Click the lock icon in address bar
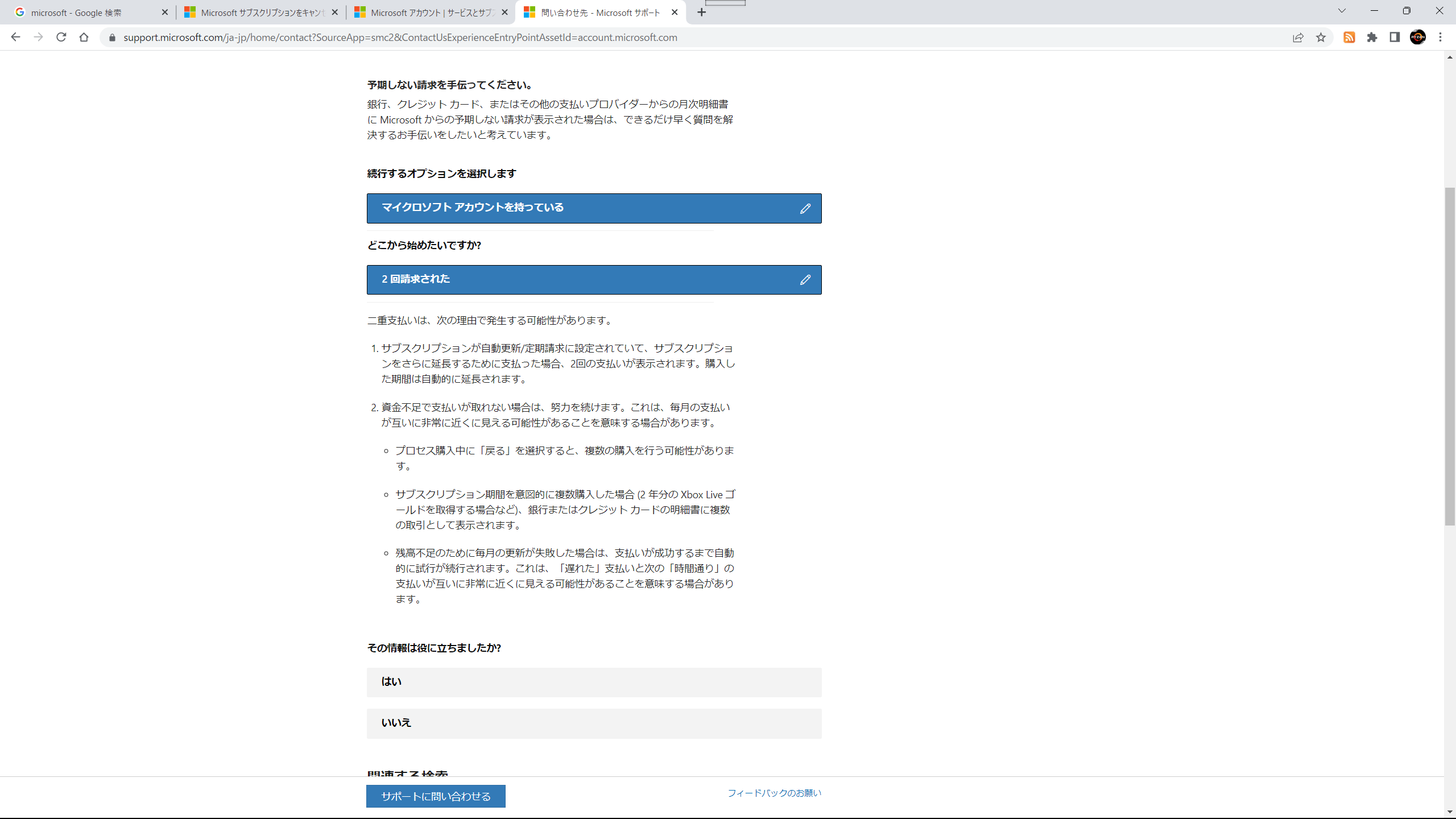 click(112, 38)
